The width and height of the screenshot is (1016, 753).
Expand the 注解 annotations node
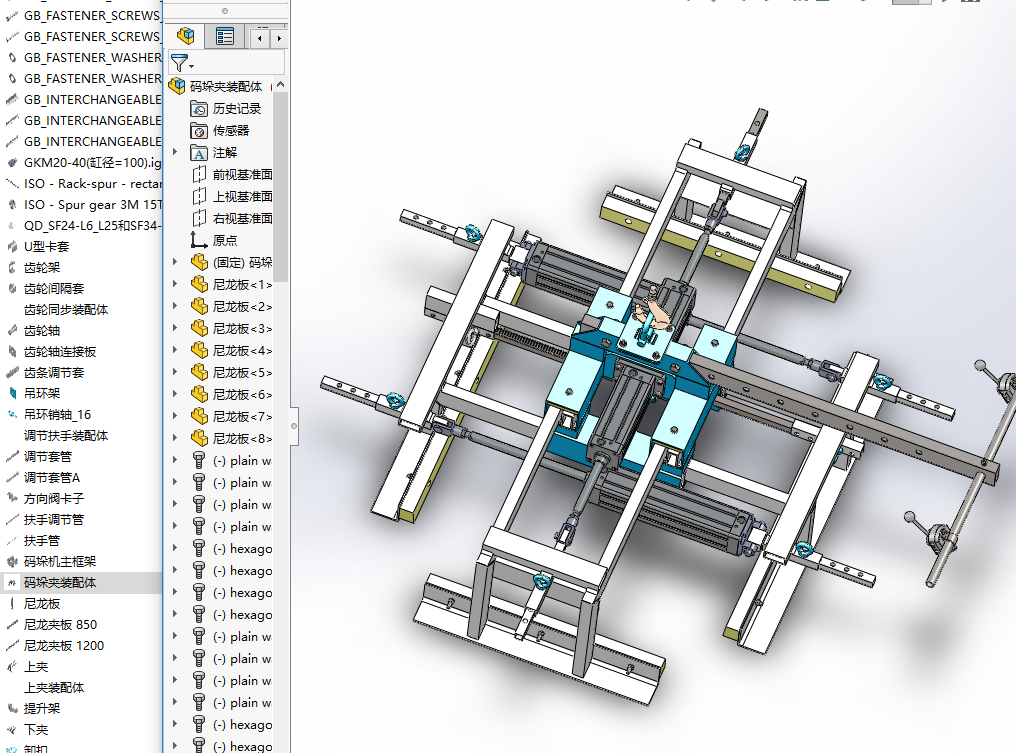point(175,152)
